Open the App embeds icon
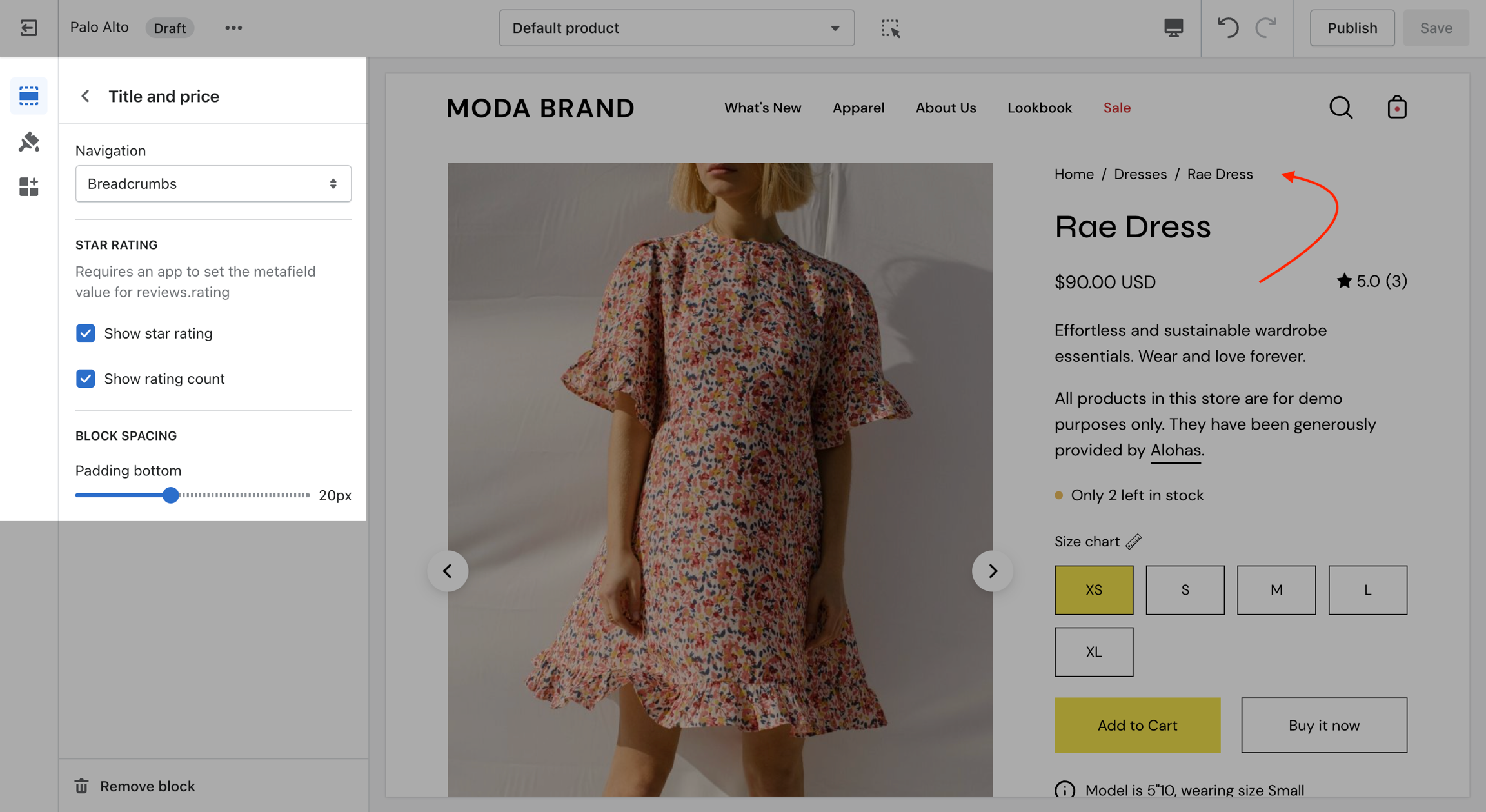 coord(28,187)
